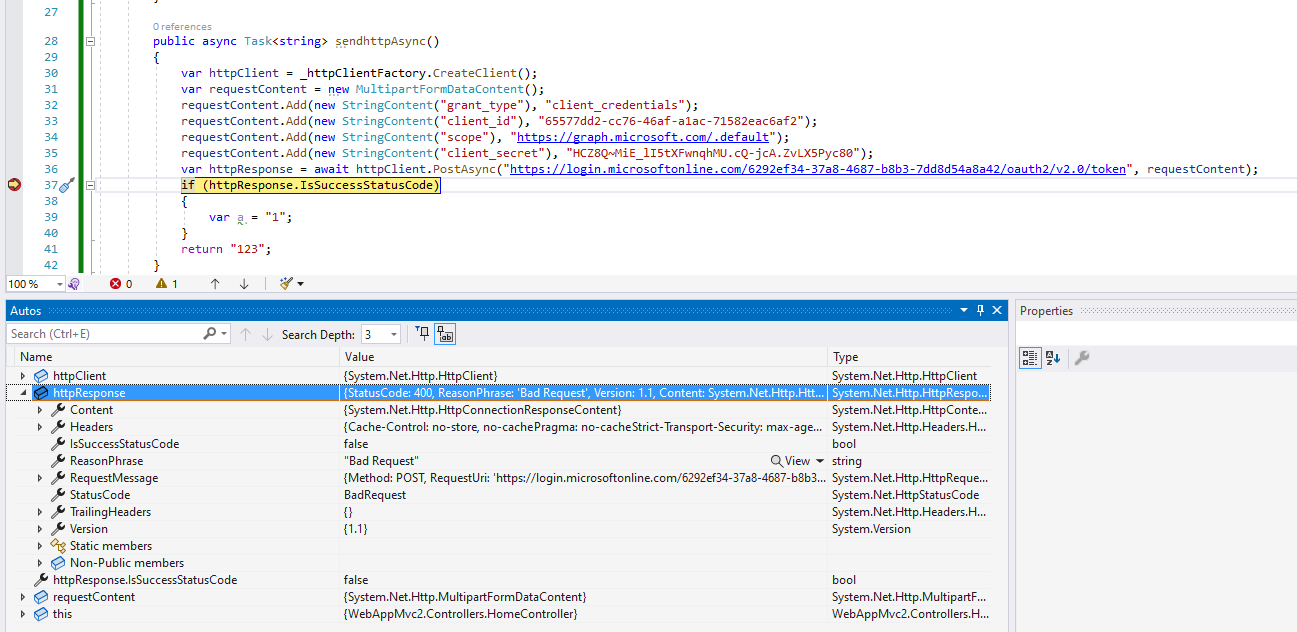Expand the Content property node

click(x=40, y=410)
